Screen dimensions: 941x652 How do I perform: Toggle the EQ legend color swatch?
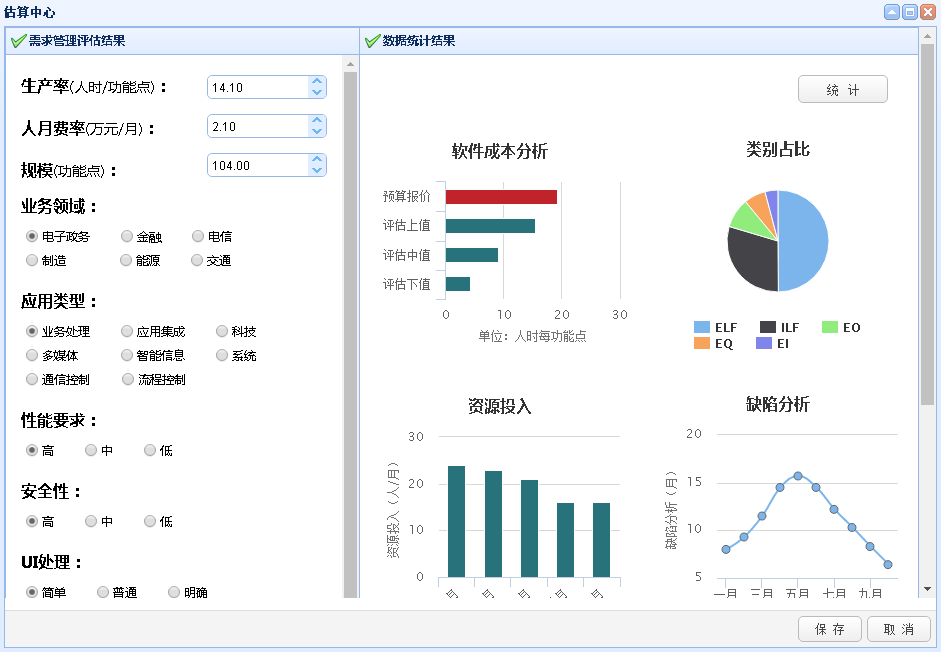point(702,343)
